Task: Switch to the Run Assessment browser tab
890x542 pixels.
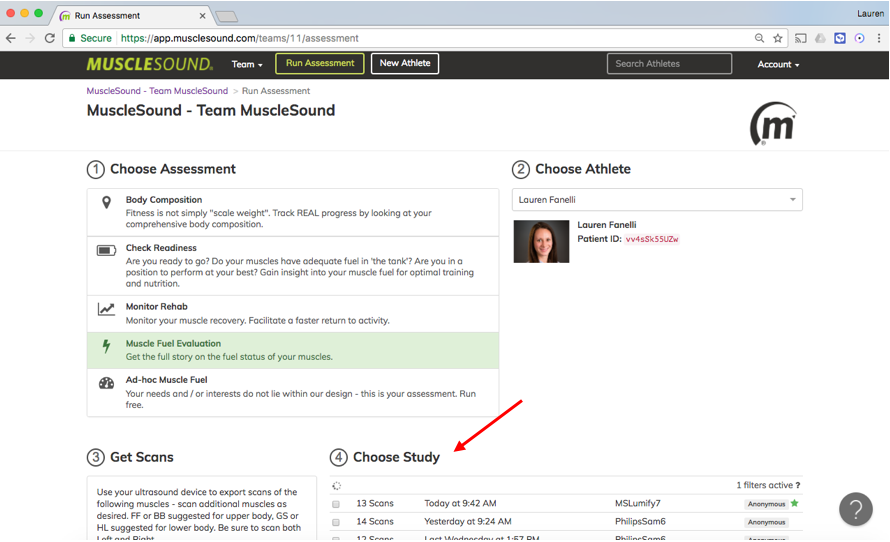Action: (x=133, y=16)
